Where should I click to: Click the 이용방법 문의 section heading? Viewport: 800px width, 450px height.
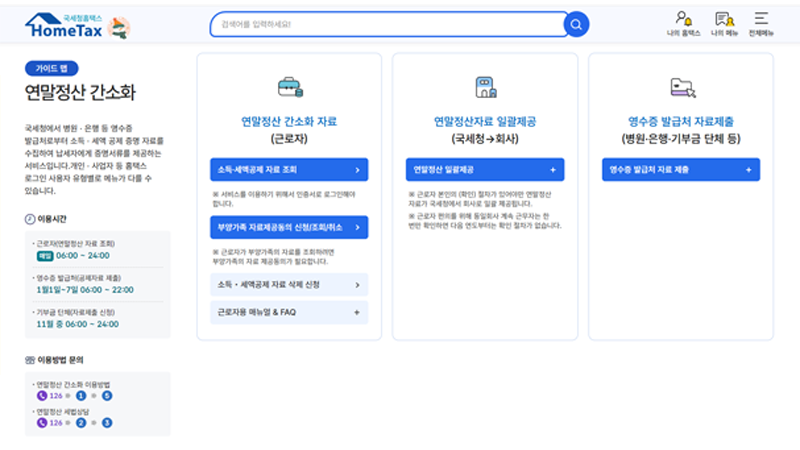[60, 360]
